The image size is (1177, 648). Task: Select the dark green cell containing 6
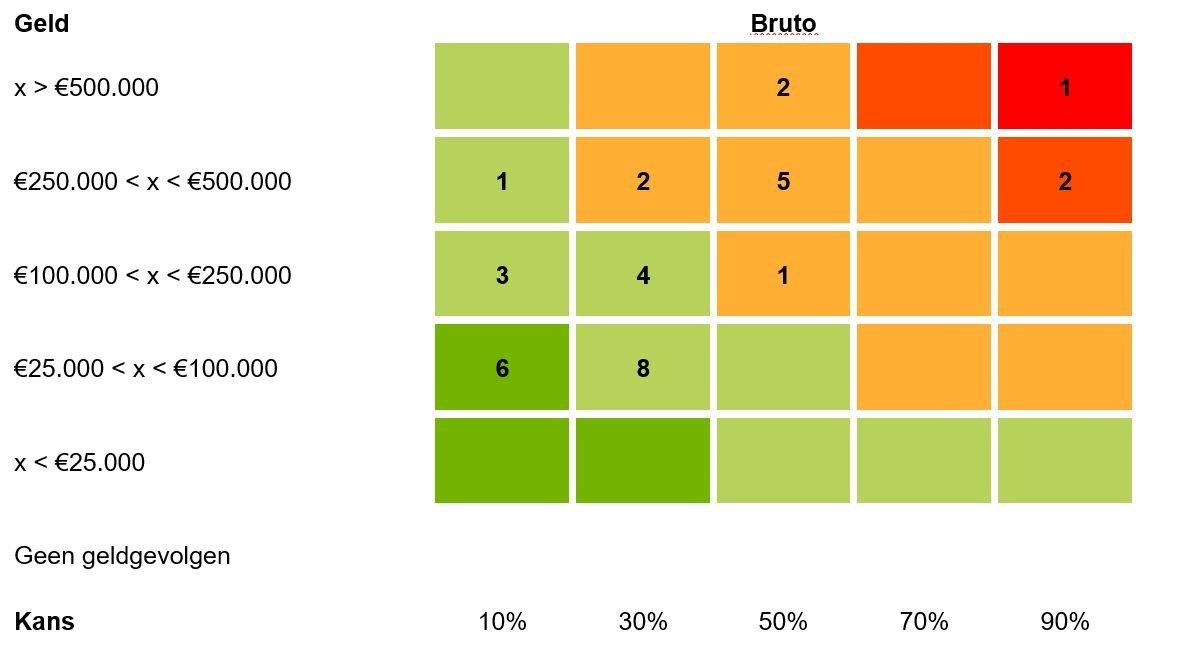coord(502,368)
